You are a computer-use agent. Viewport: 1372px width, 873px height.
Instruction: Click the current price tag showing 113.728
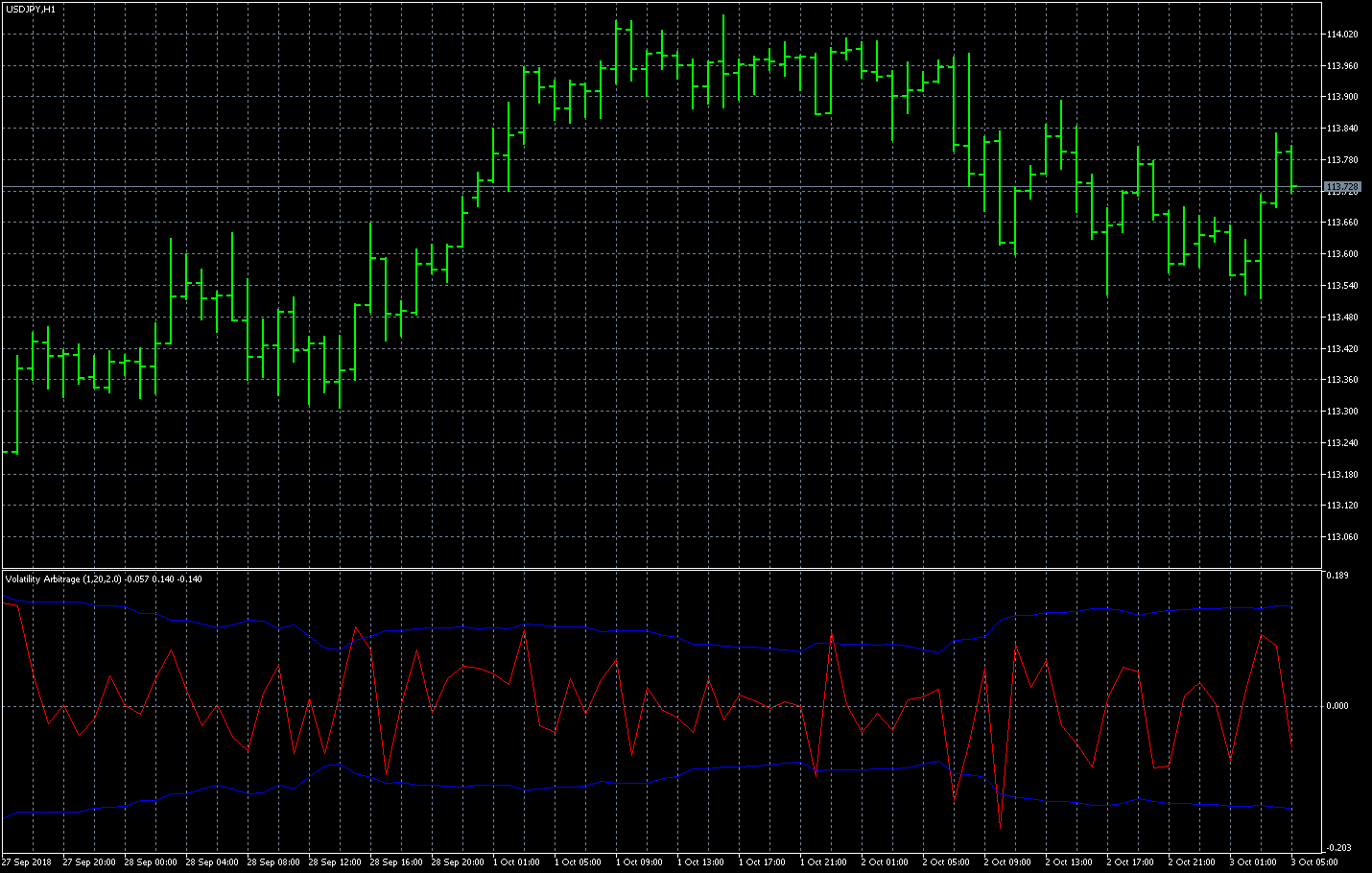coord(1342,186)
